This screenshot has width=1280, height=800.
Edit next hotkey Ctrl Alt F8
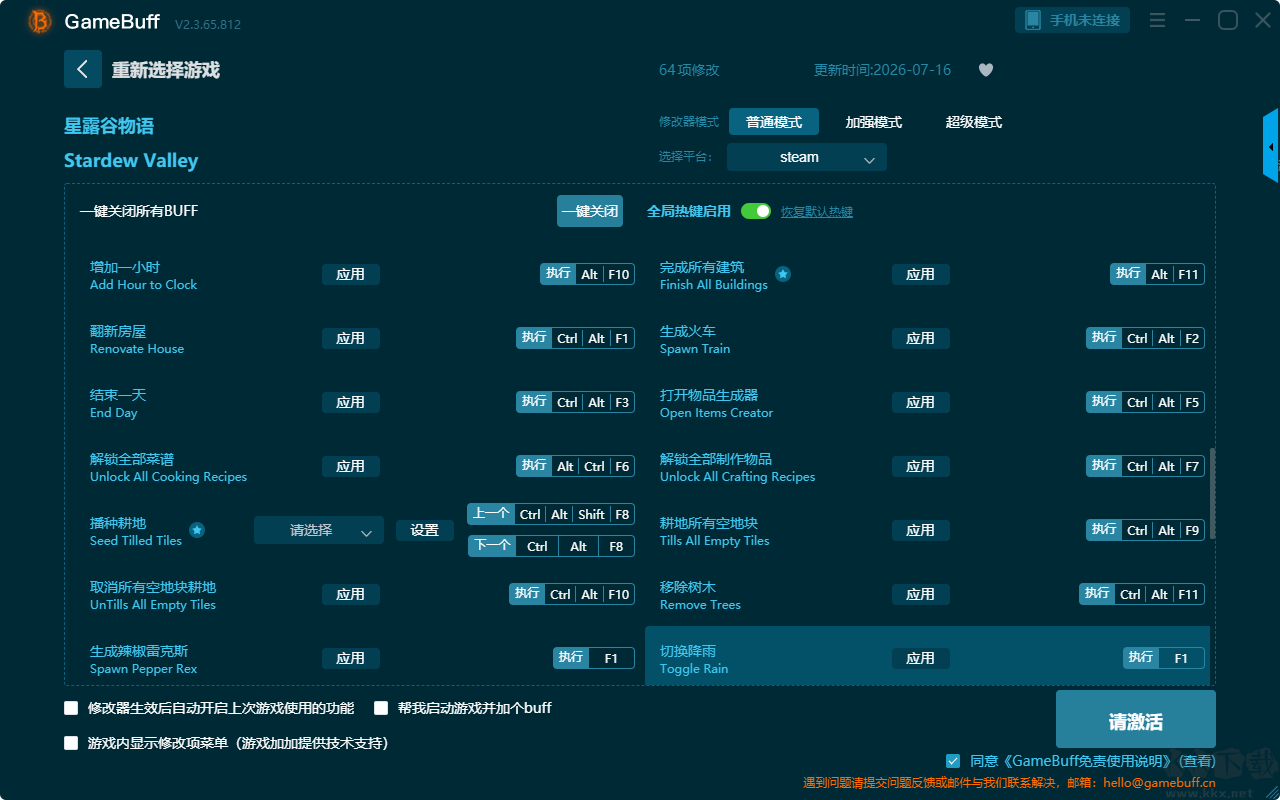coord(551,546)
